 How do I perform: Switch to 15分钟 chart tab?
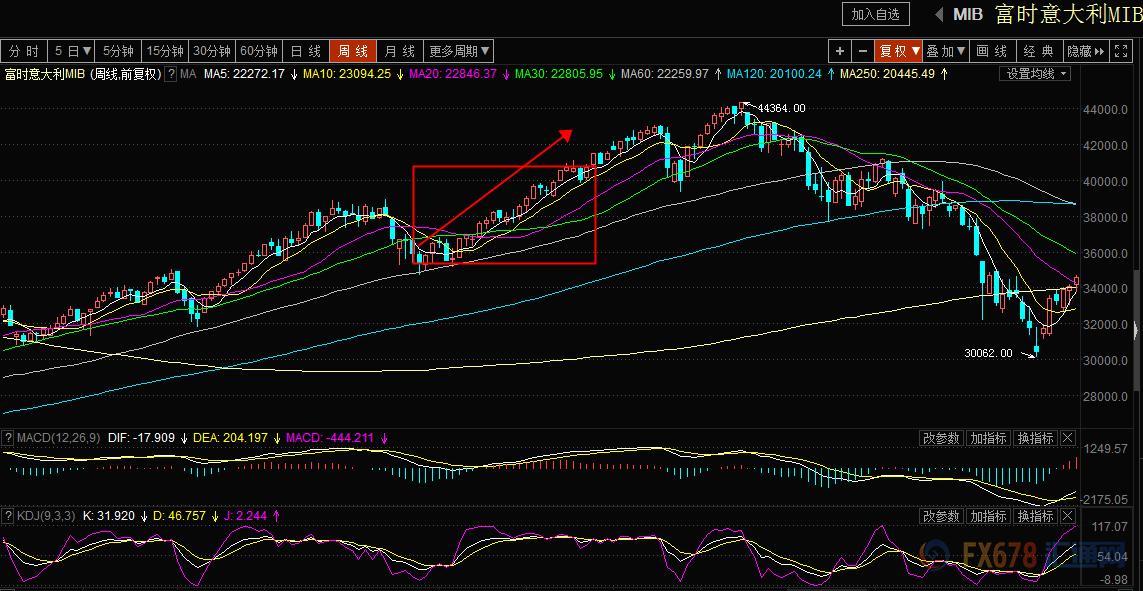(x=165, y=51)
